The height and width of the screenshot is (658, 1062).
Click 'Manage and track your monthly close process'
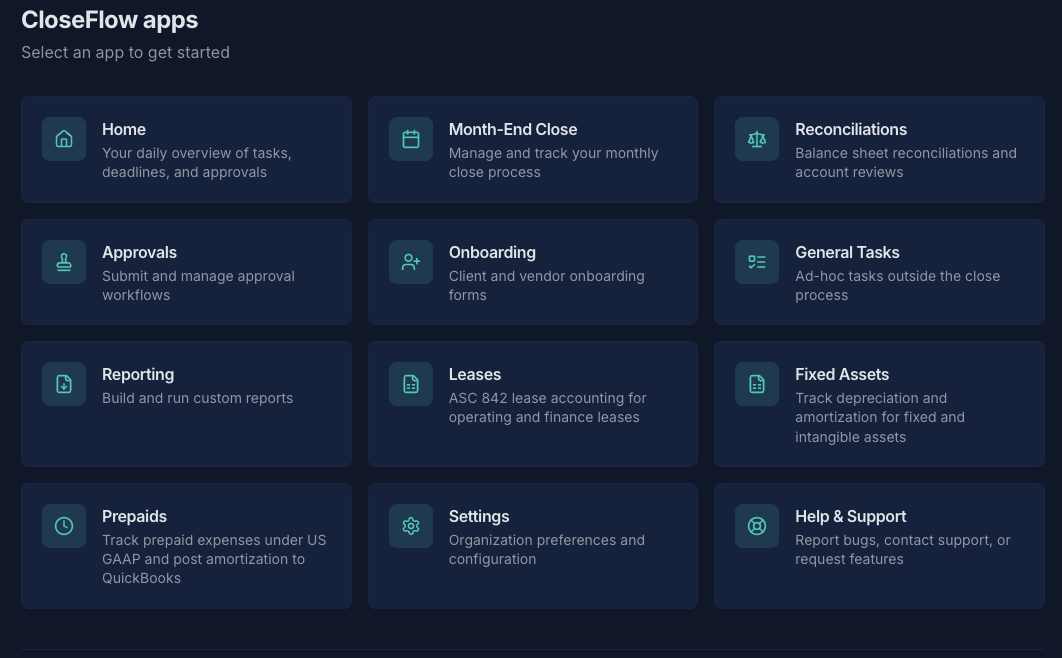tap(553, 162)
